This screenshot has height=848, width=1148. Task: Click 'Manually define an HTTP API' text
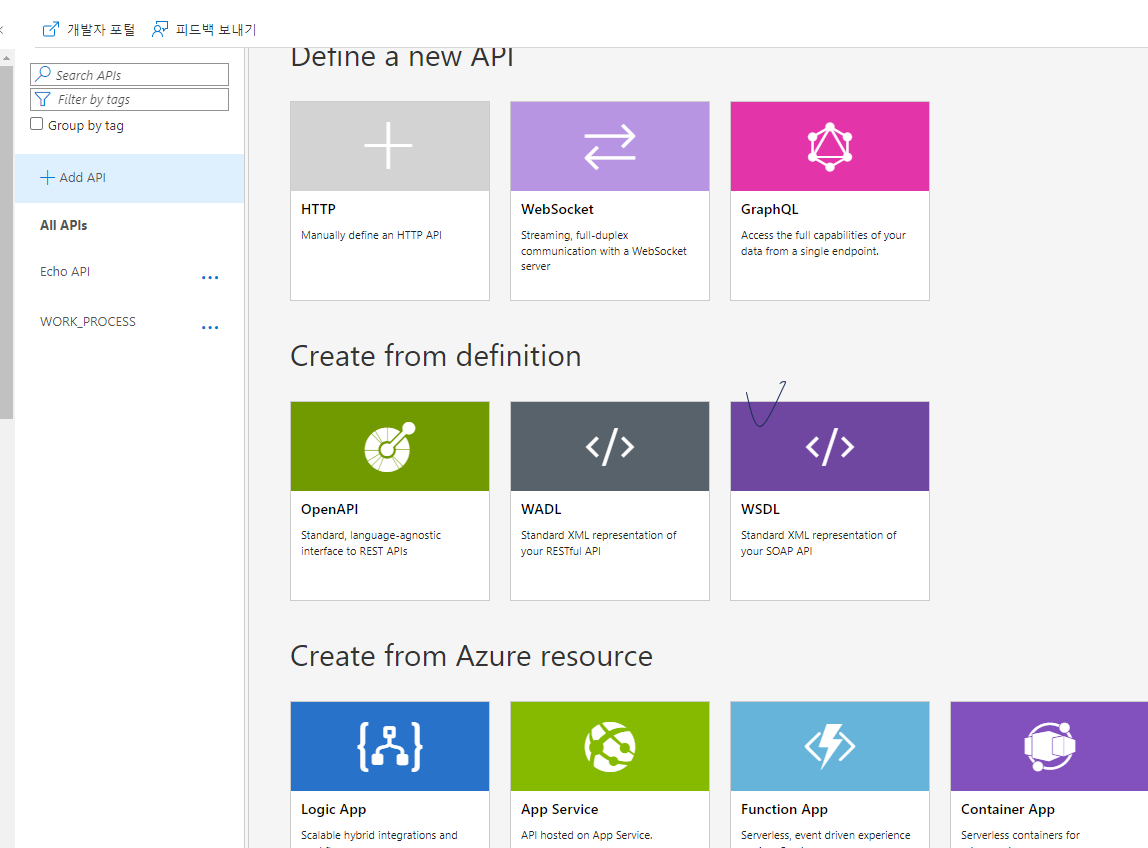(x=371, y=235)
